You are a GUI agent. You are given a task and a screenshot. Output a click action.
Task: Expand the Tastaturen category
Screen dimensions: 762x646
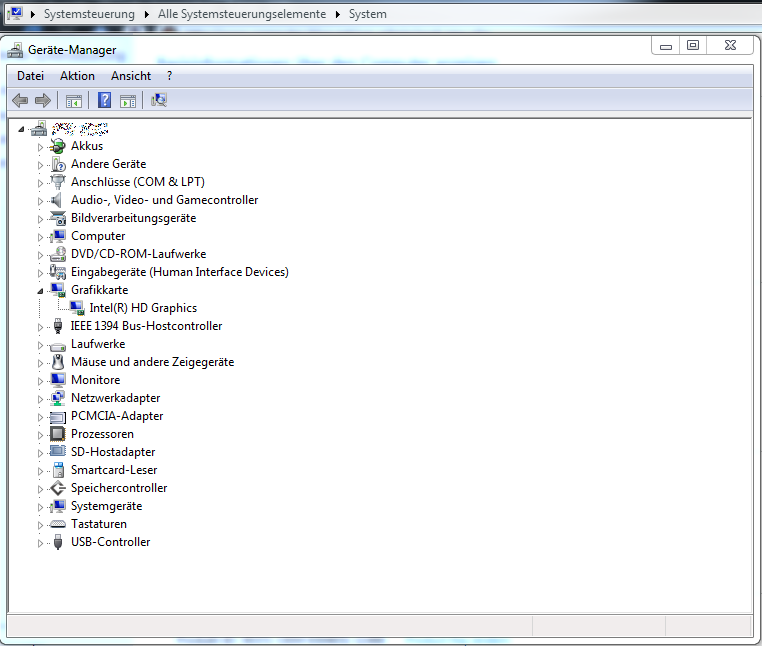41,524
